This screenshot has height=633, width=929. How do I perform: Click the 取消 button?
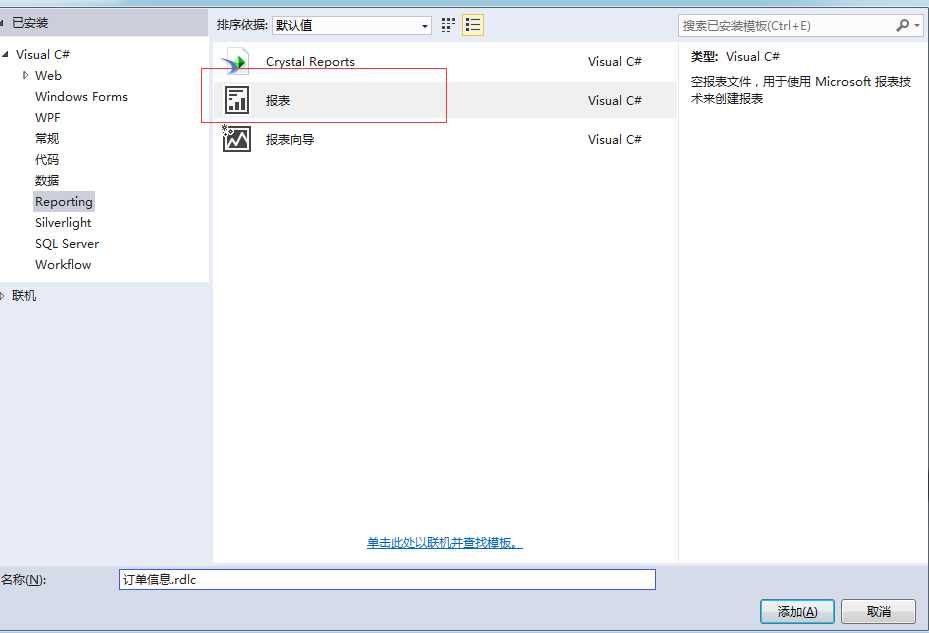coord(878,611)
